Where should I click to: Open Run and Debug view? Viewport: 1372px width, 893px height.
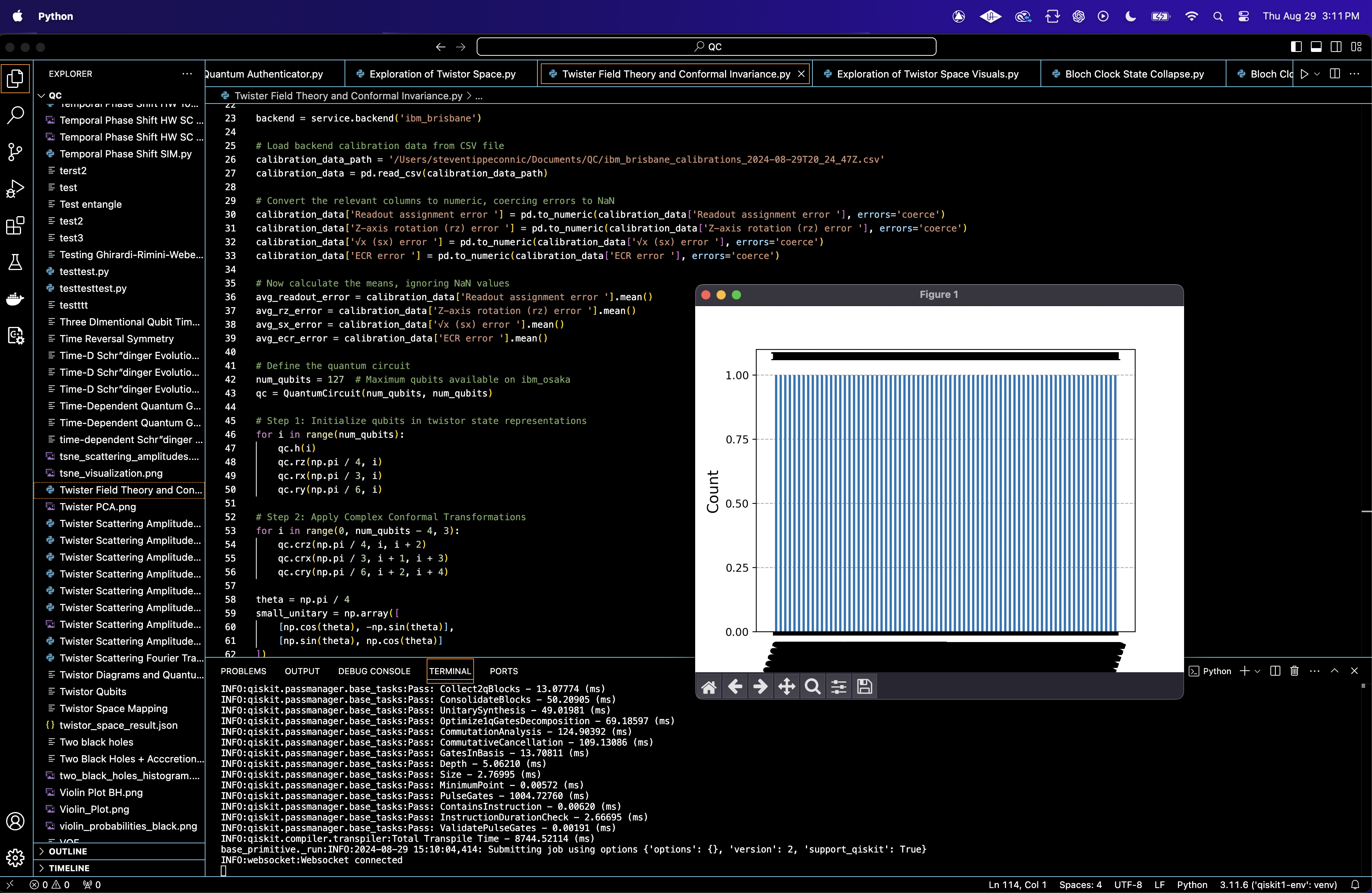[16, 189]
